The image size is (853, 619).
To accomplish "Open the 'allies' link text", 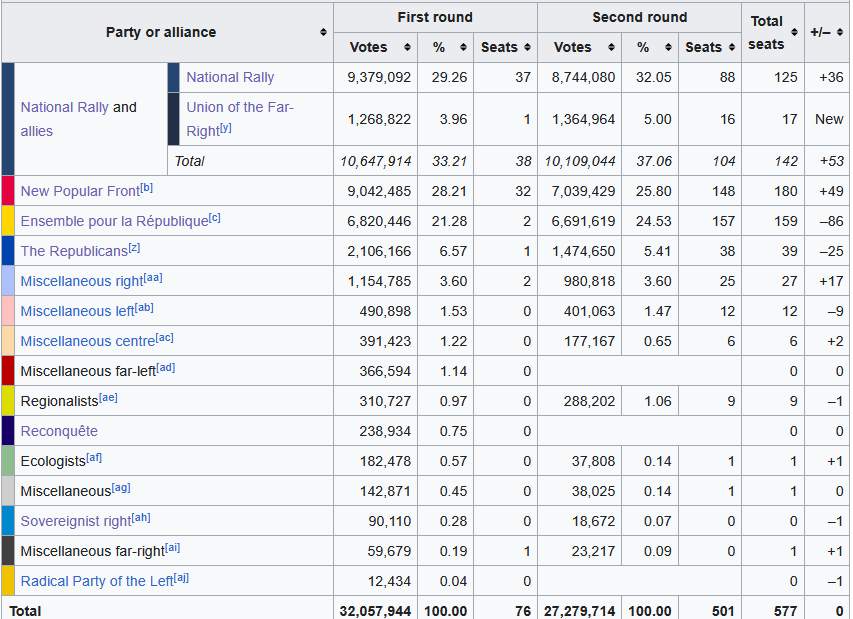I will [36, 131].
